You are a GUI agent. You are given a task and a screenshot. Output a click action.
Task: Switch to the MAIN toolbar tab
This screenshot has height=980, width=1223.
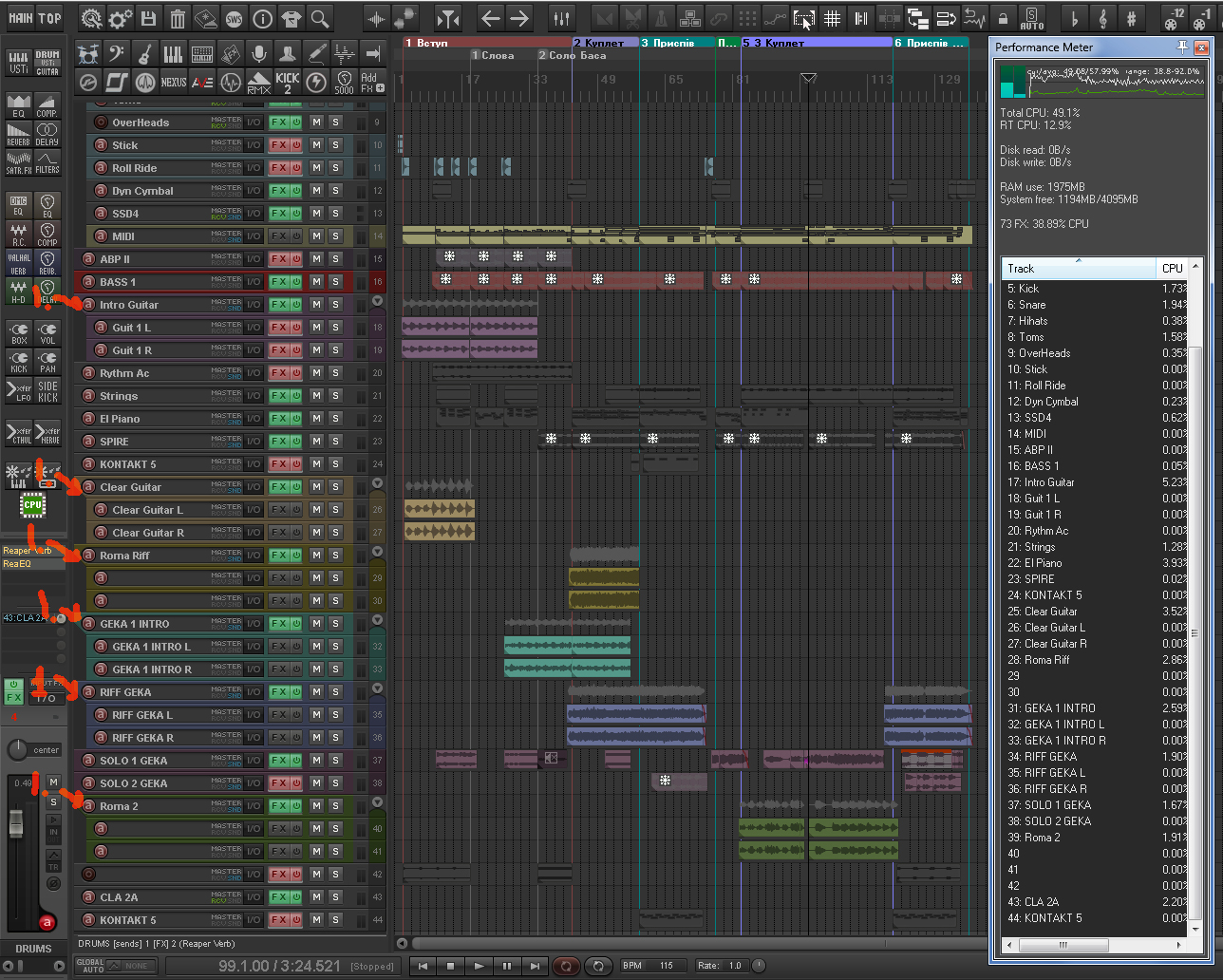click(x=20, y=18)
